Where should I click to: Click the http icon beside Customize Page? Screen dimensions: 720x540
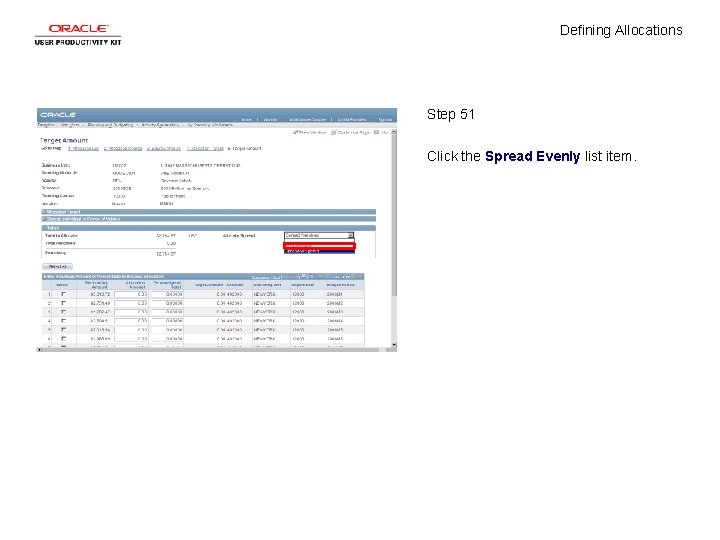381,132
